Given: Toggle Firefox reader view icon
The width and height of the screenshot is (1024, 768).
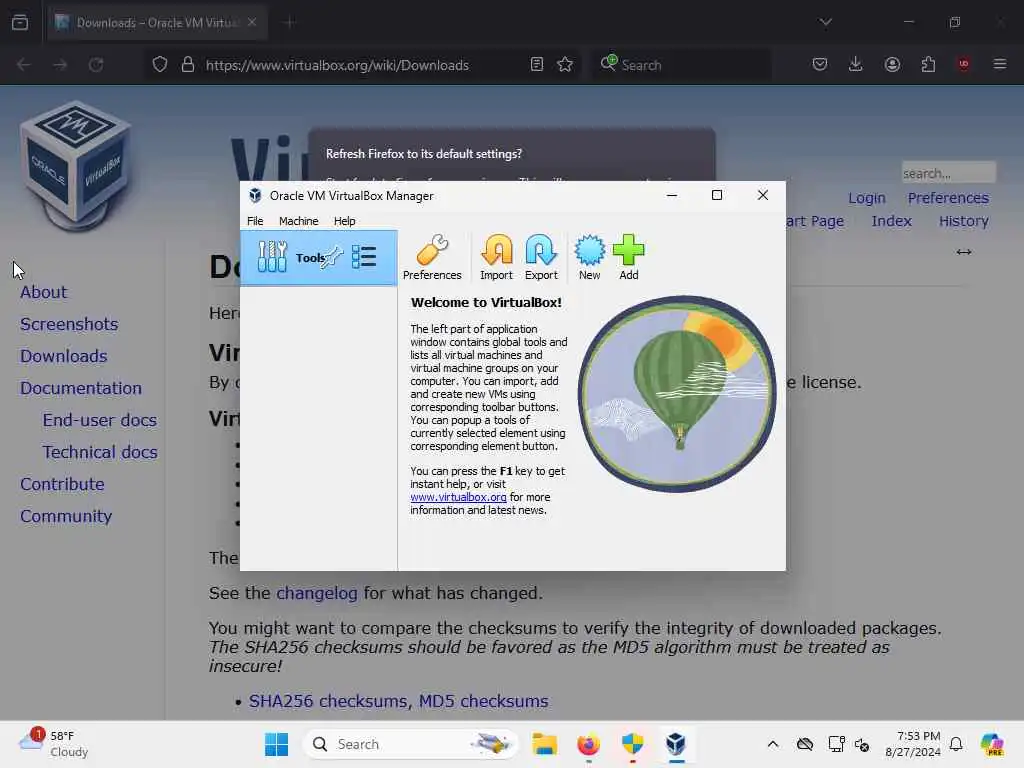Looking at the screenshot, I should pyautogui.click(x=537, y=65).
